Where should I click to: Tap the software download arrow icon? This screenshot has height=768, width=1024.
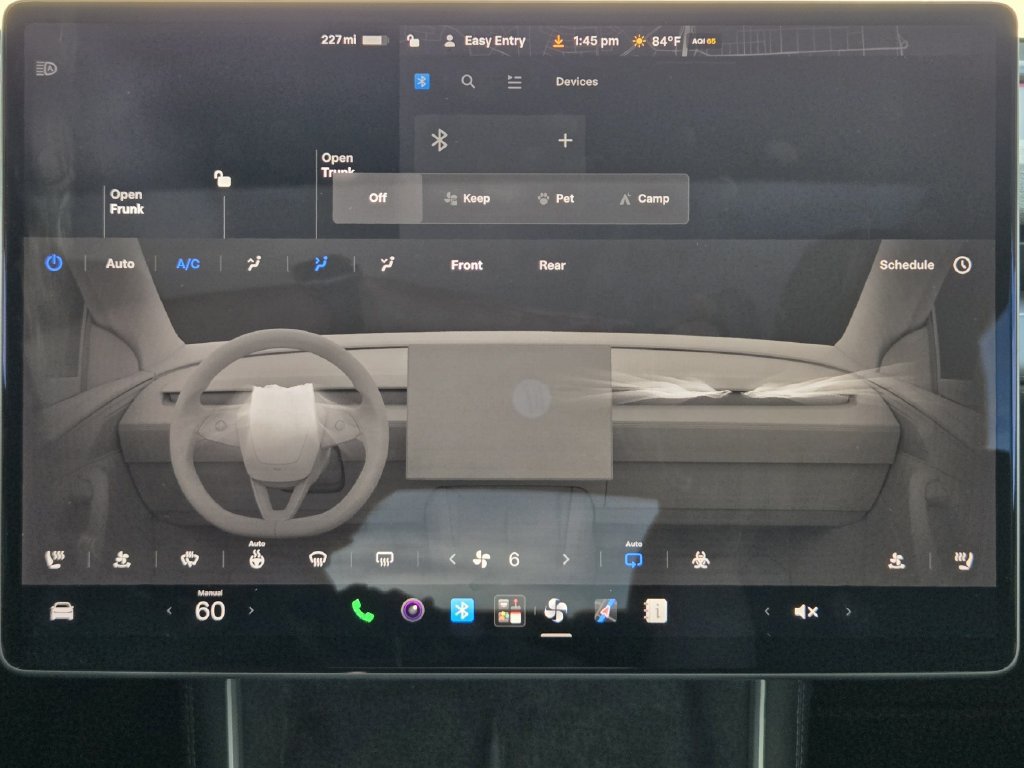click(x=558, y=41)
